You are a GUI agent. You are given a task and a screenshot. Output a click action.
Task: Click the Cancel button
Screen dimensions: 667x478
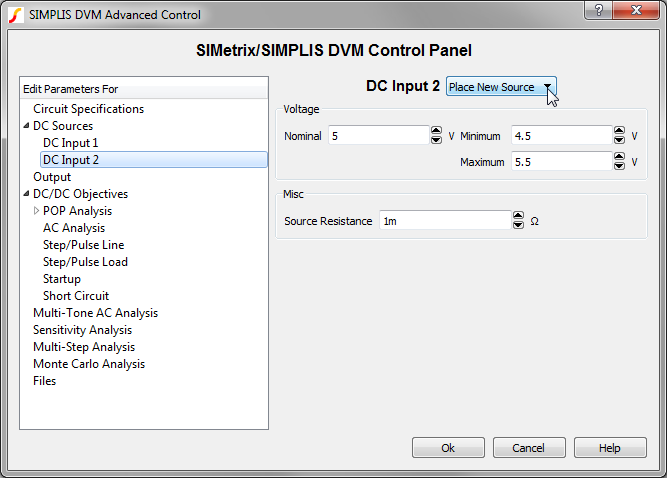(x=528, y=448)
